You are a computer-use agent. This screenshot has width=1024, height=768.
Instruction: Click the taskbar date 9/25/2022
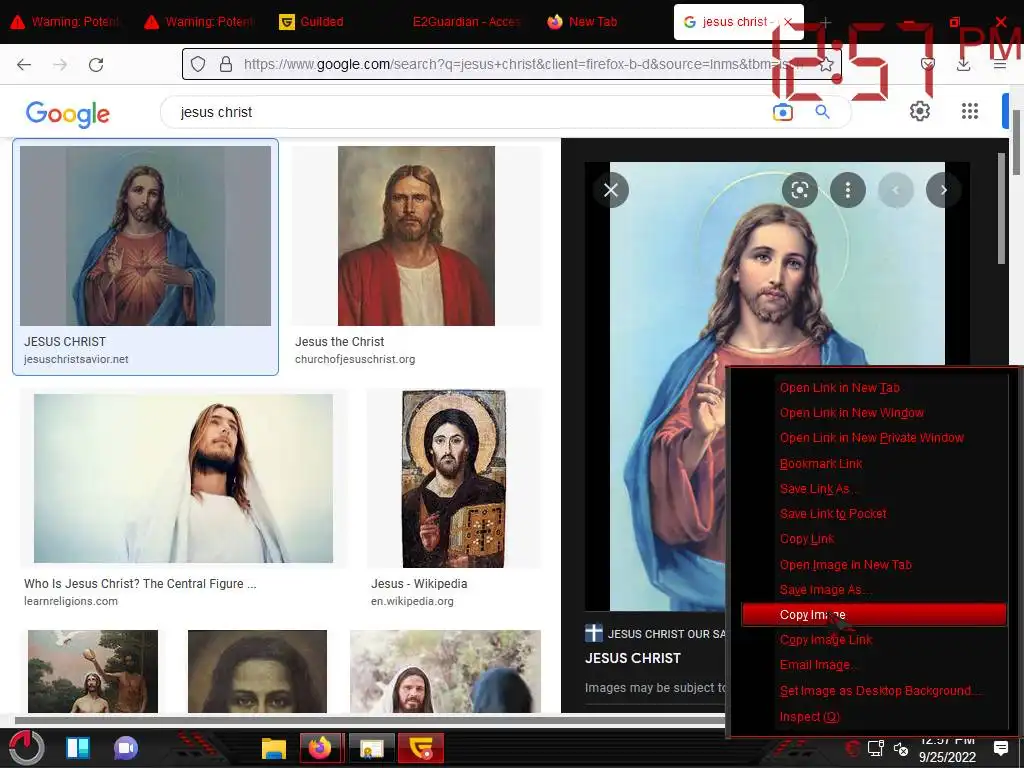tap(947, 757)
